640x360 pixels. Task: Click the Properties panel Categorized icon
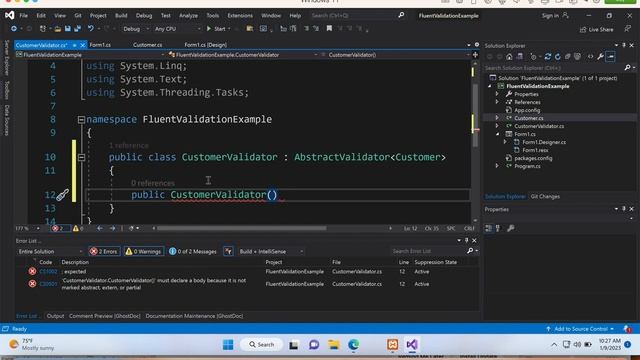pos(488,228)
